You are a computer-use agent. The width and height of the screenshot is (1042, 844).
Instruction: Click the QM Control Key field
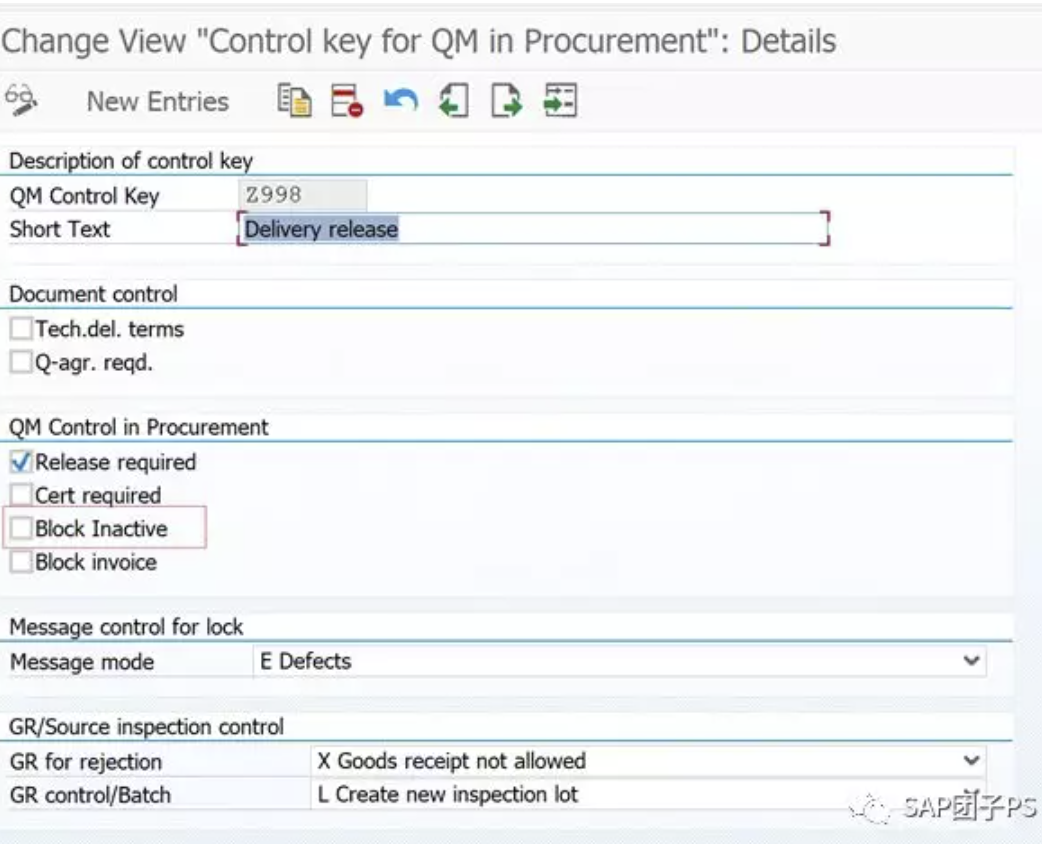(300, 195)
